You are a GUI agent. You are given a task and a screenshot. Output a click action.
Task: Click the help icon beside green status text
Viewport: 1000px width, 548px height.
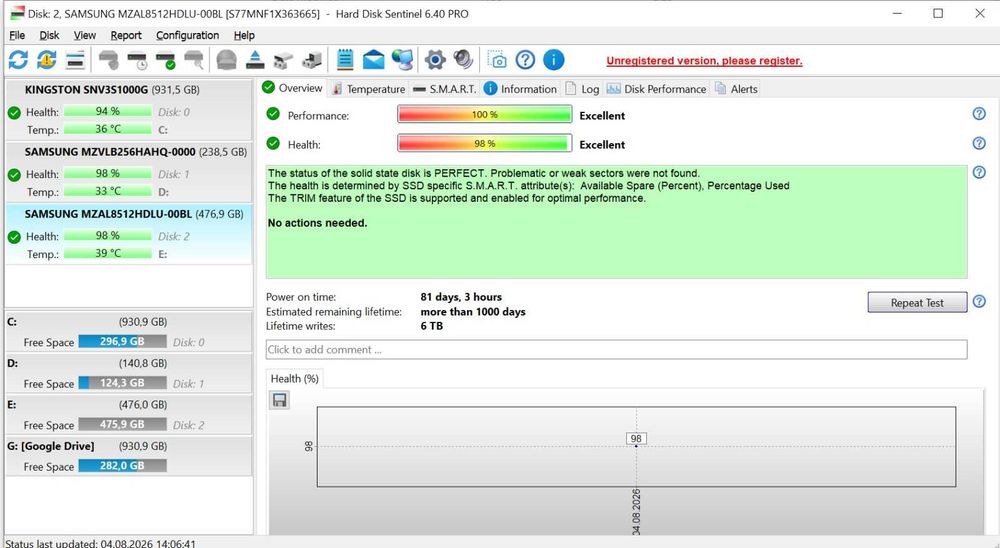979,172
